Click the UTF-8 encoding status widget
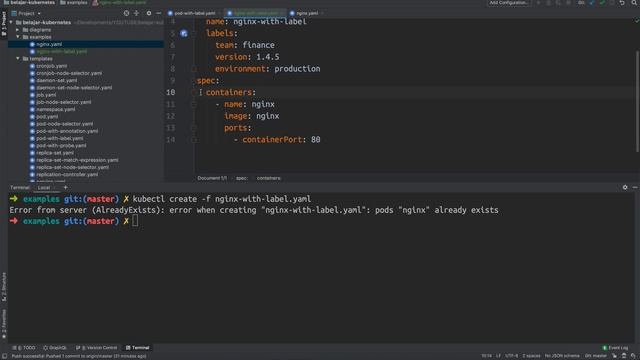This screenshot has height=360, width=640. click(511, 356)
